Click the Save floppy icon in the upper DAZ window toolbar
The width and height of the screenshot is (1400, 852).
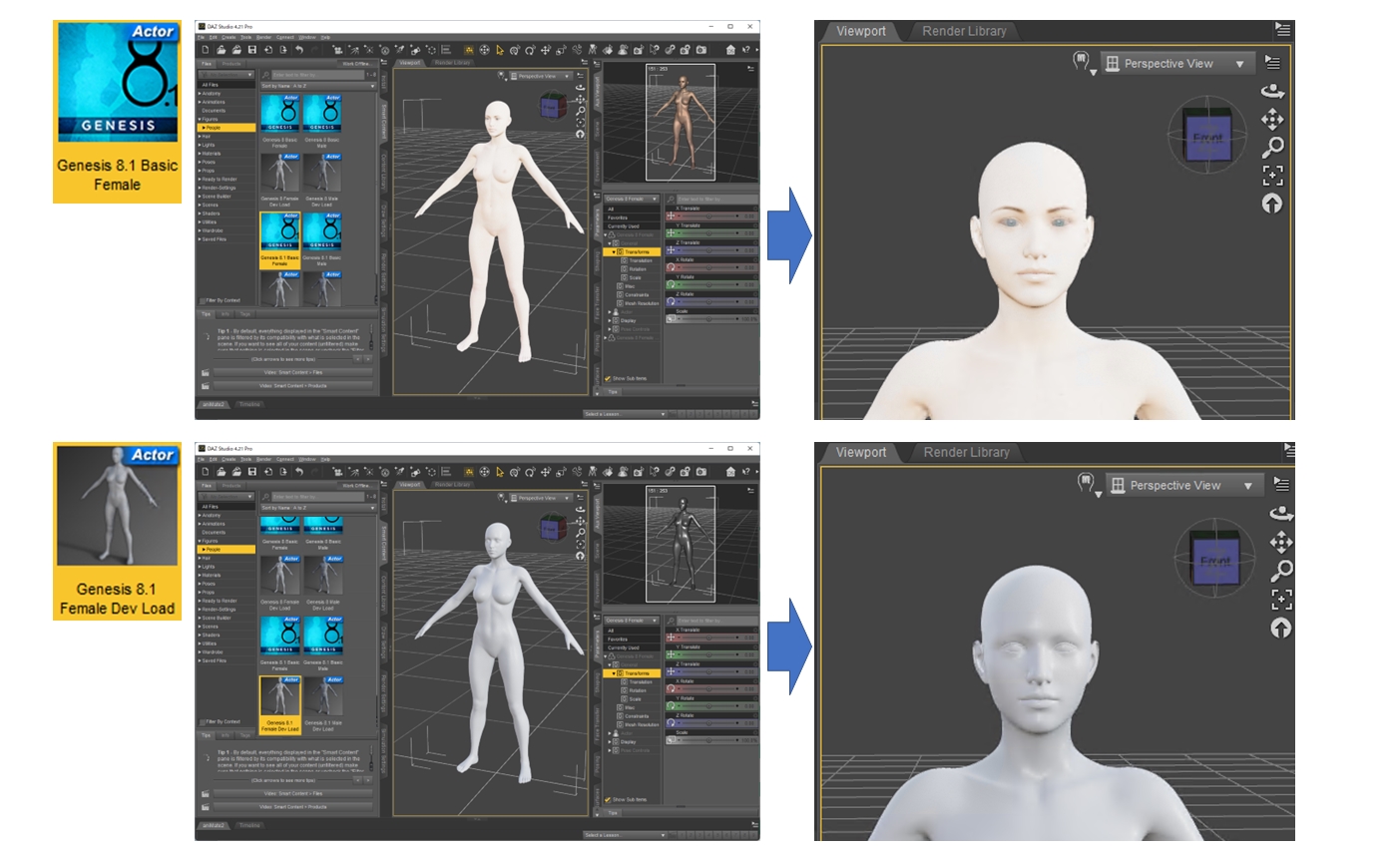(x=252, y=50)
